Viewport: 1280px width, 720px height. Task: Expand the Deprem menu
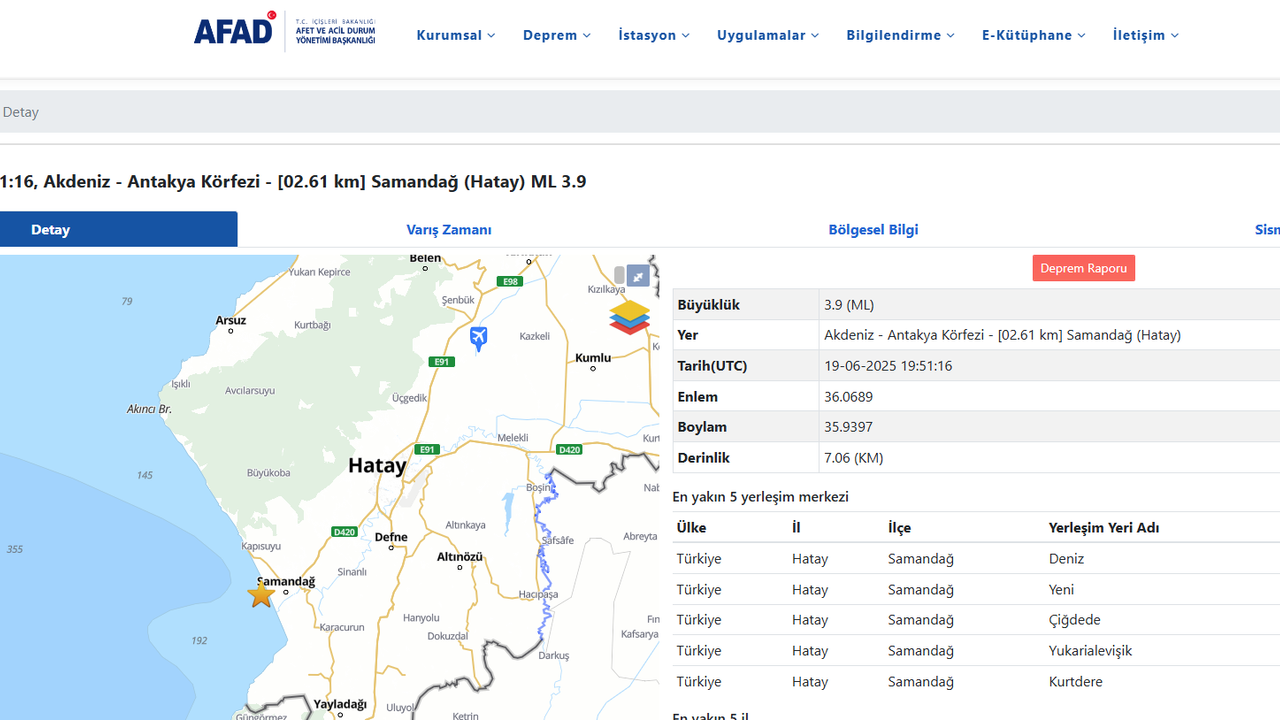tap(557, 35)
